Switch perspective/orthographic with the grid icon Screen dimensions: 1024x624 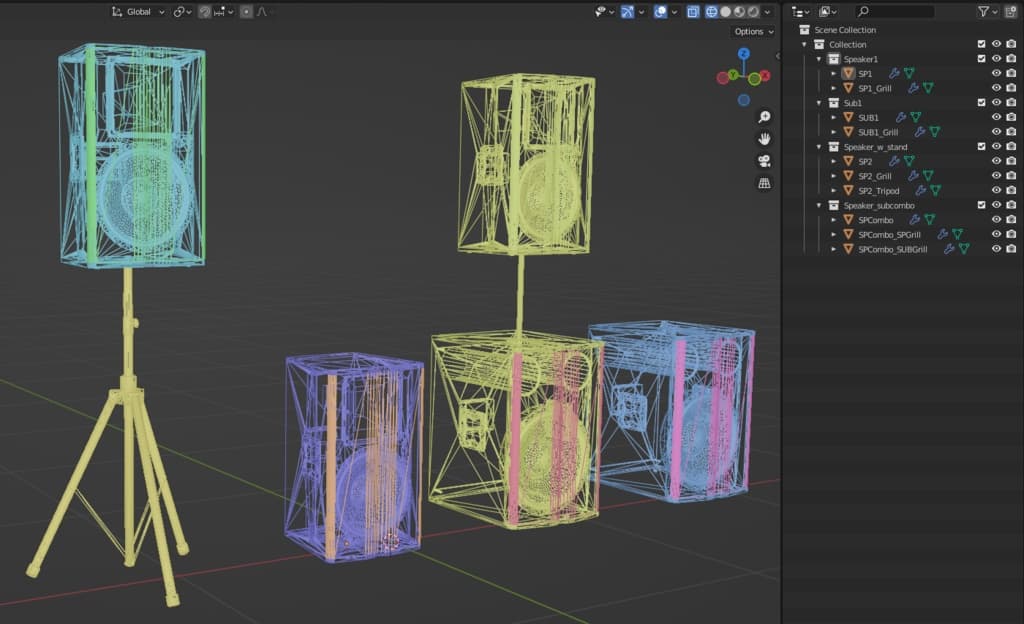[764, 184]
